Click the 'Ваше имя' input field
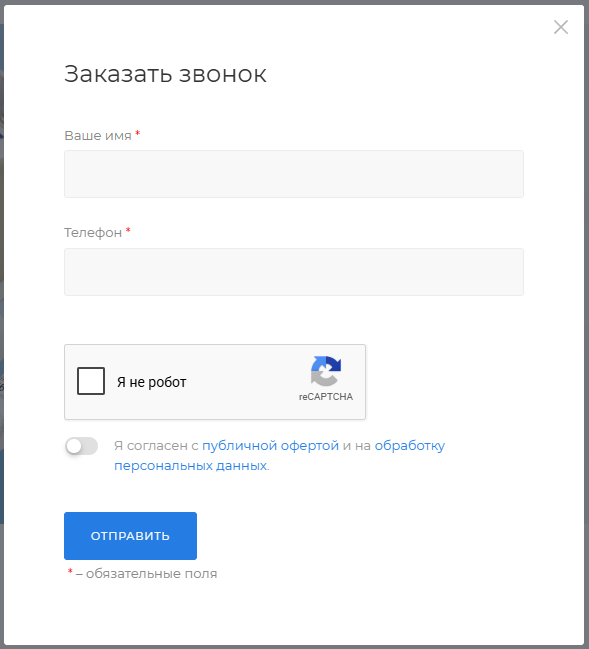 click(293, 174)
